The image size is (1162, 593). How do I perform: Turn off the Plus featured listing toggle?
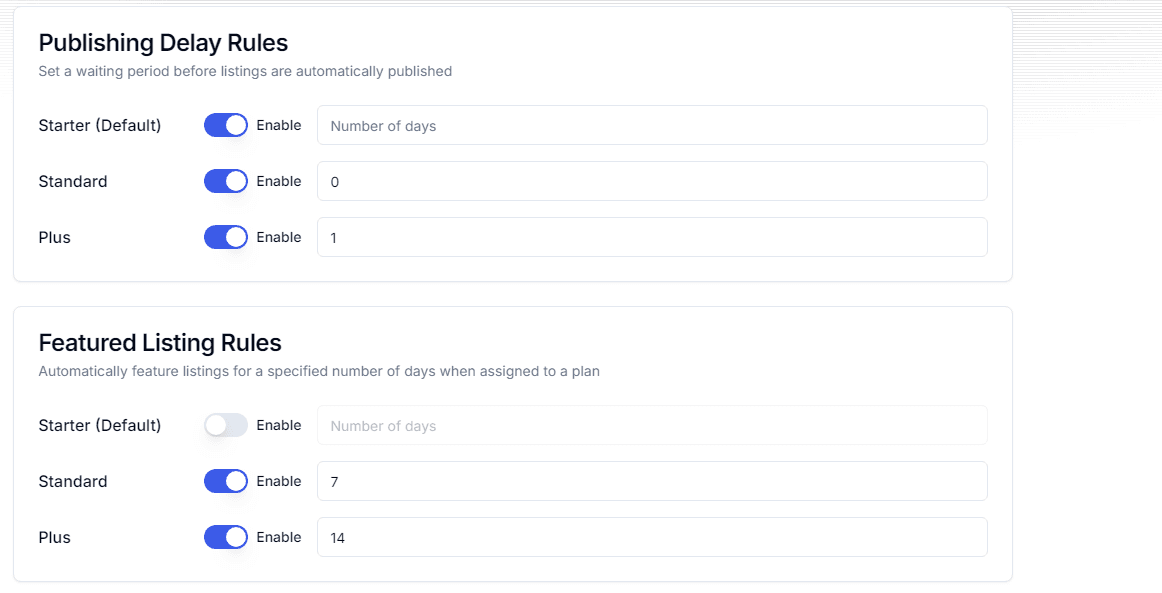pos(225,537)
